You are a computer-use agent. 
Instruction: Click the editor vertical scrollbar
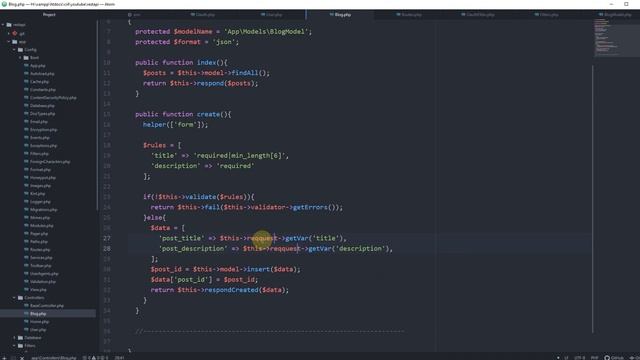pos(593,199)
